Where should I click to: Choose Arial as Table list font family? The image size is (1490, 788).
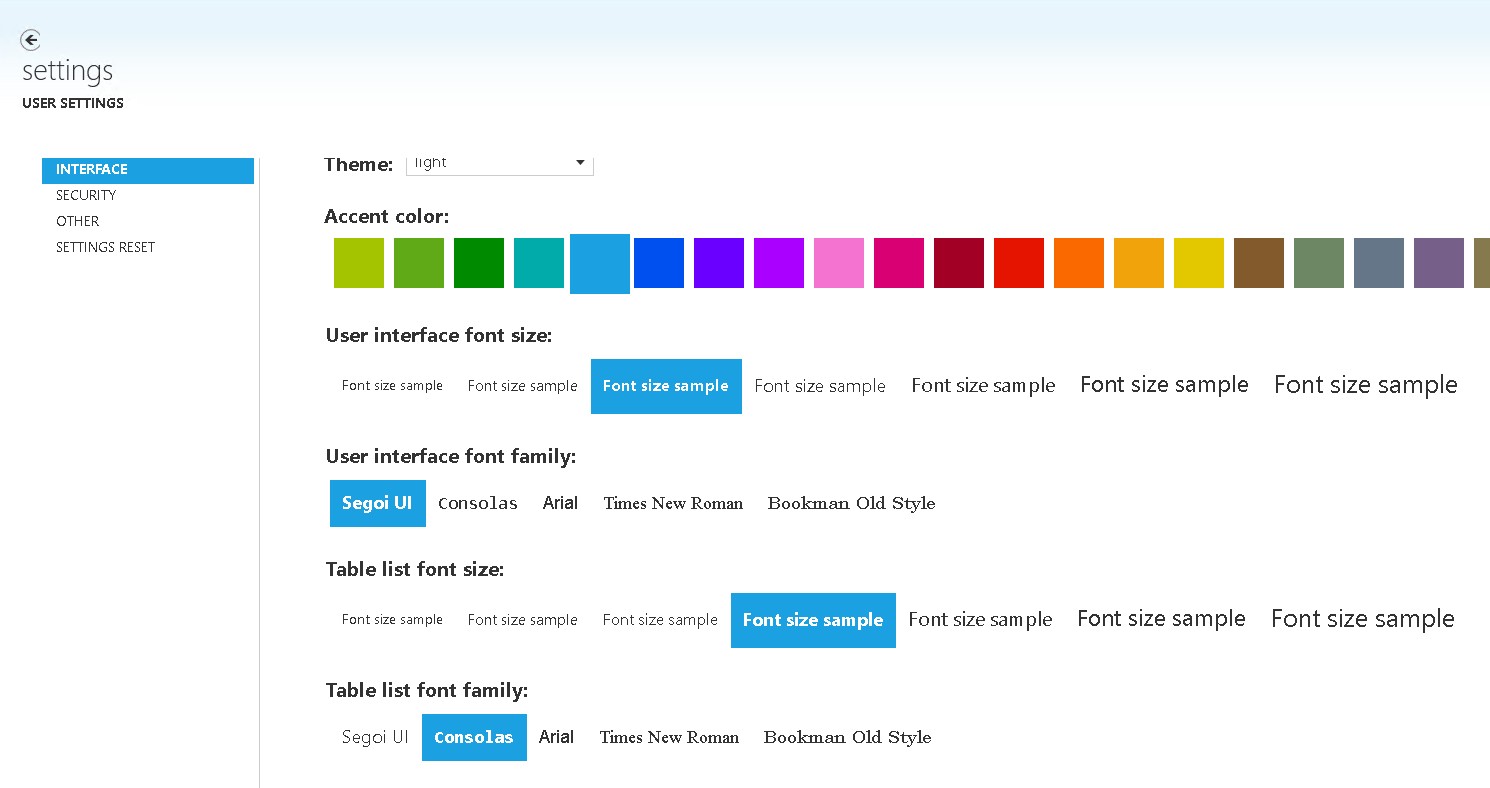tap(556, 737)
